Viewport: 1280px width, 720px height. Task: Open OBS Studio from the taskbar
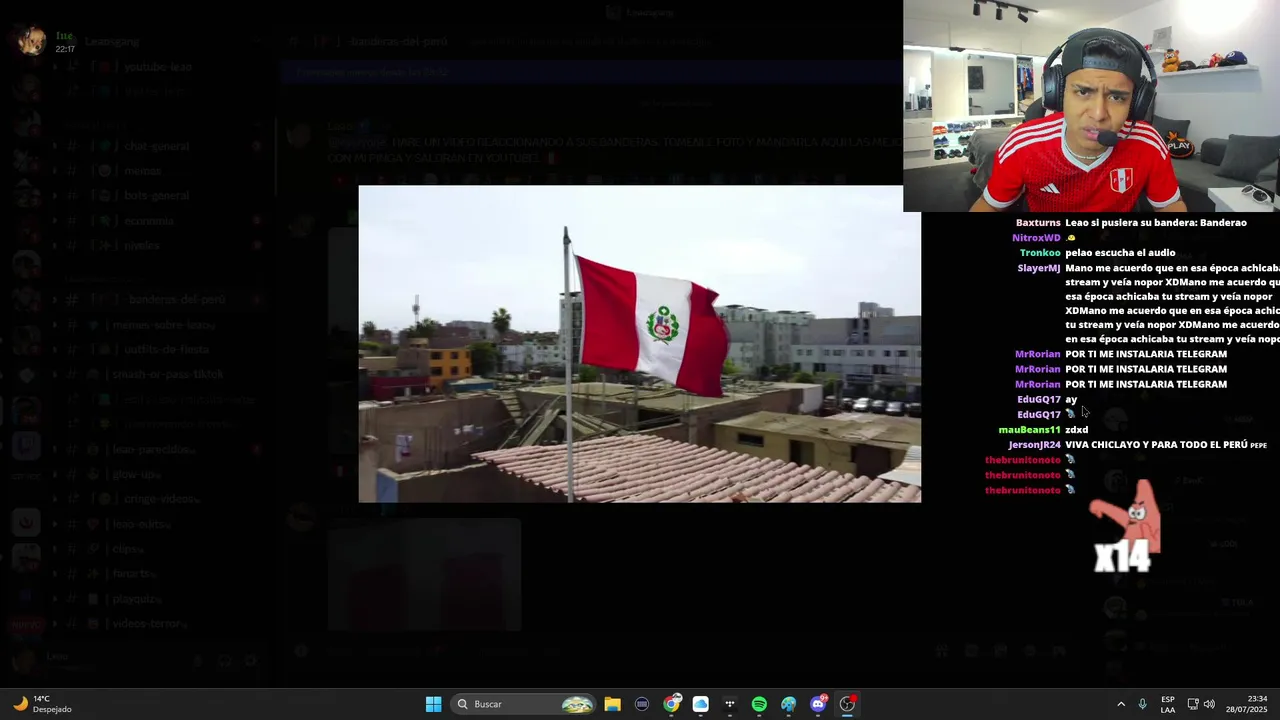tap(848, 704)
